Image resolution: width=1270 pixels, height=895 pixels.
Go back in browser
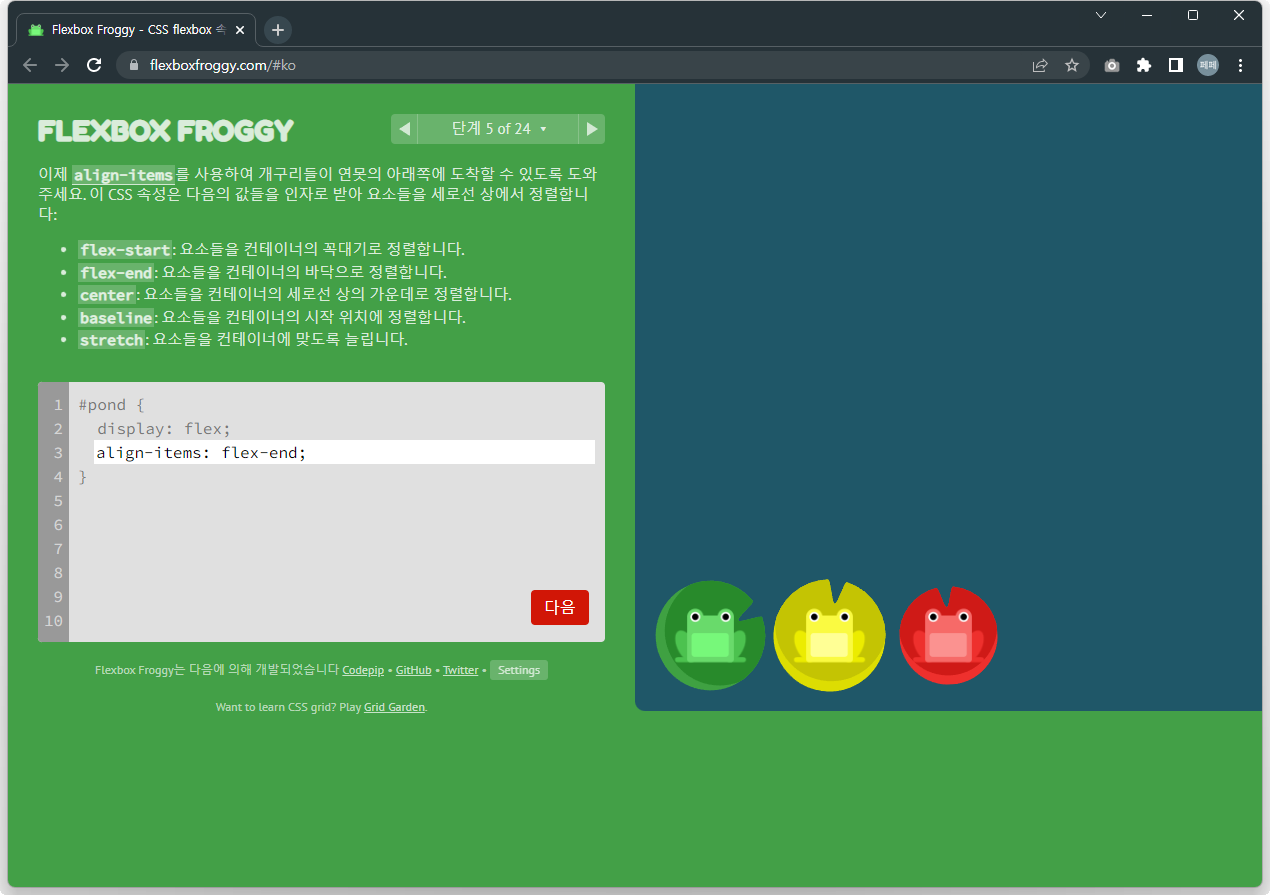tap(30, 65)
